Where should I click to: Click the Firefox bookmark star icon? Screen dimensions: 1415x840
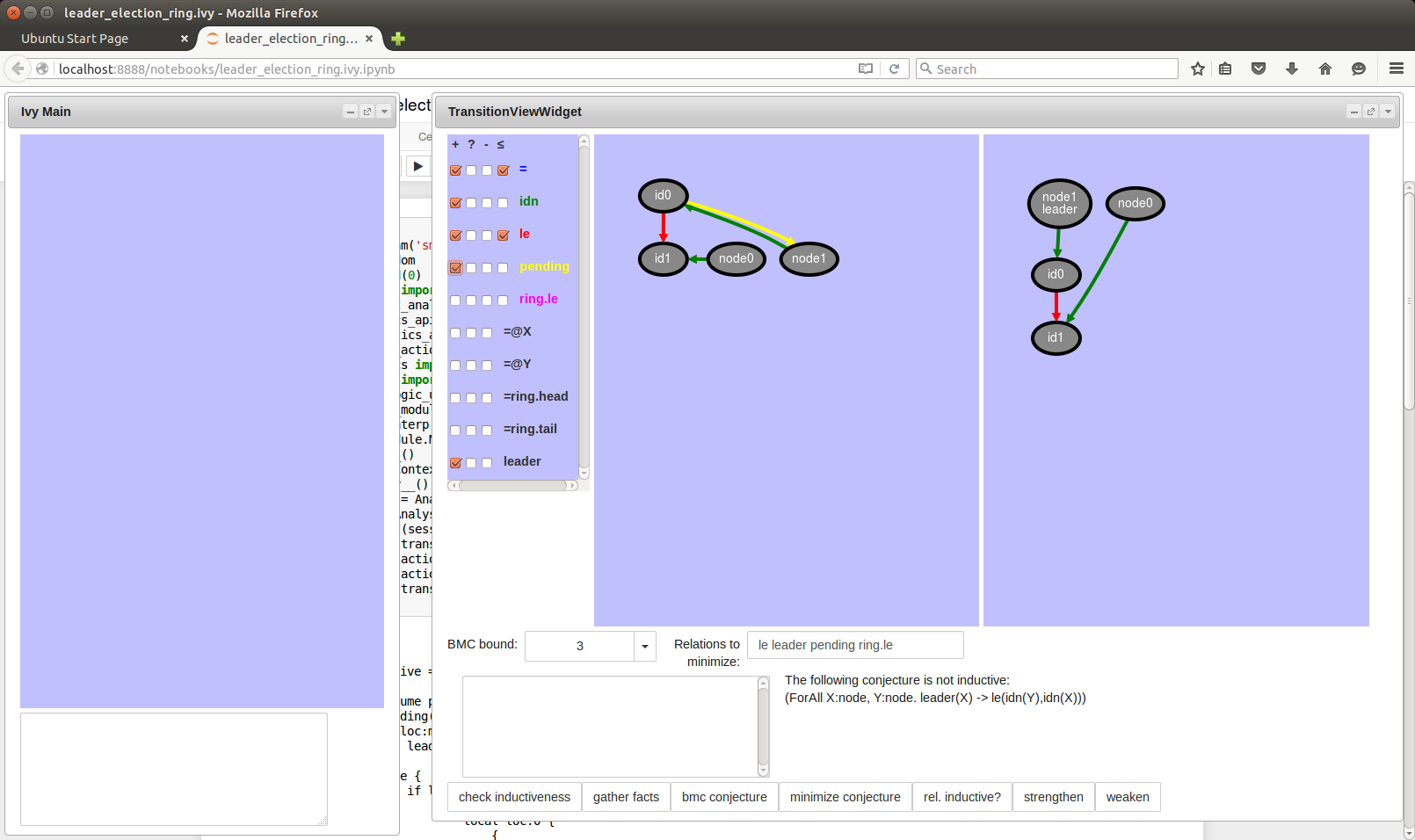[1197, 69]
